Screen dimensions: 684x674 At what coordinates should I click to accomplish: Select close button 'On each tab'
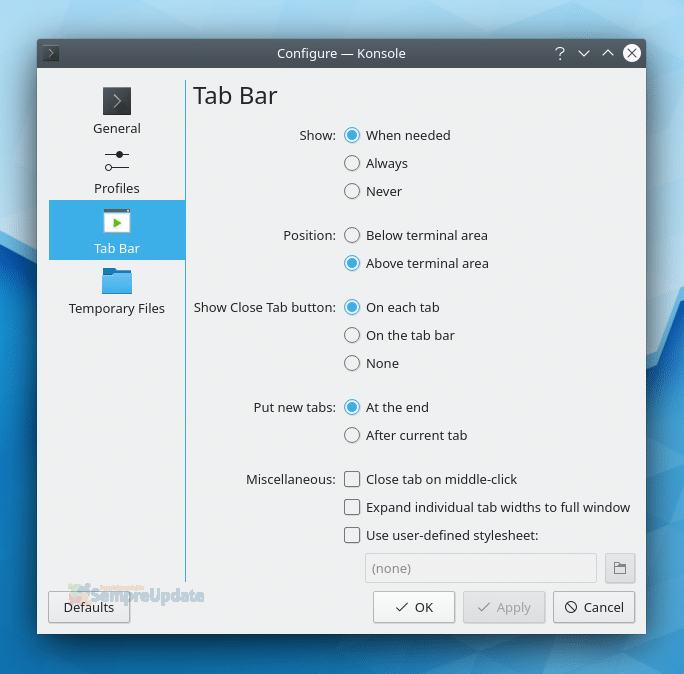point(392,308)
